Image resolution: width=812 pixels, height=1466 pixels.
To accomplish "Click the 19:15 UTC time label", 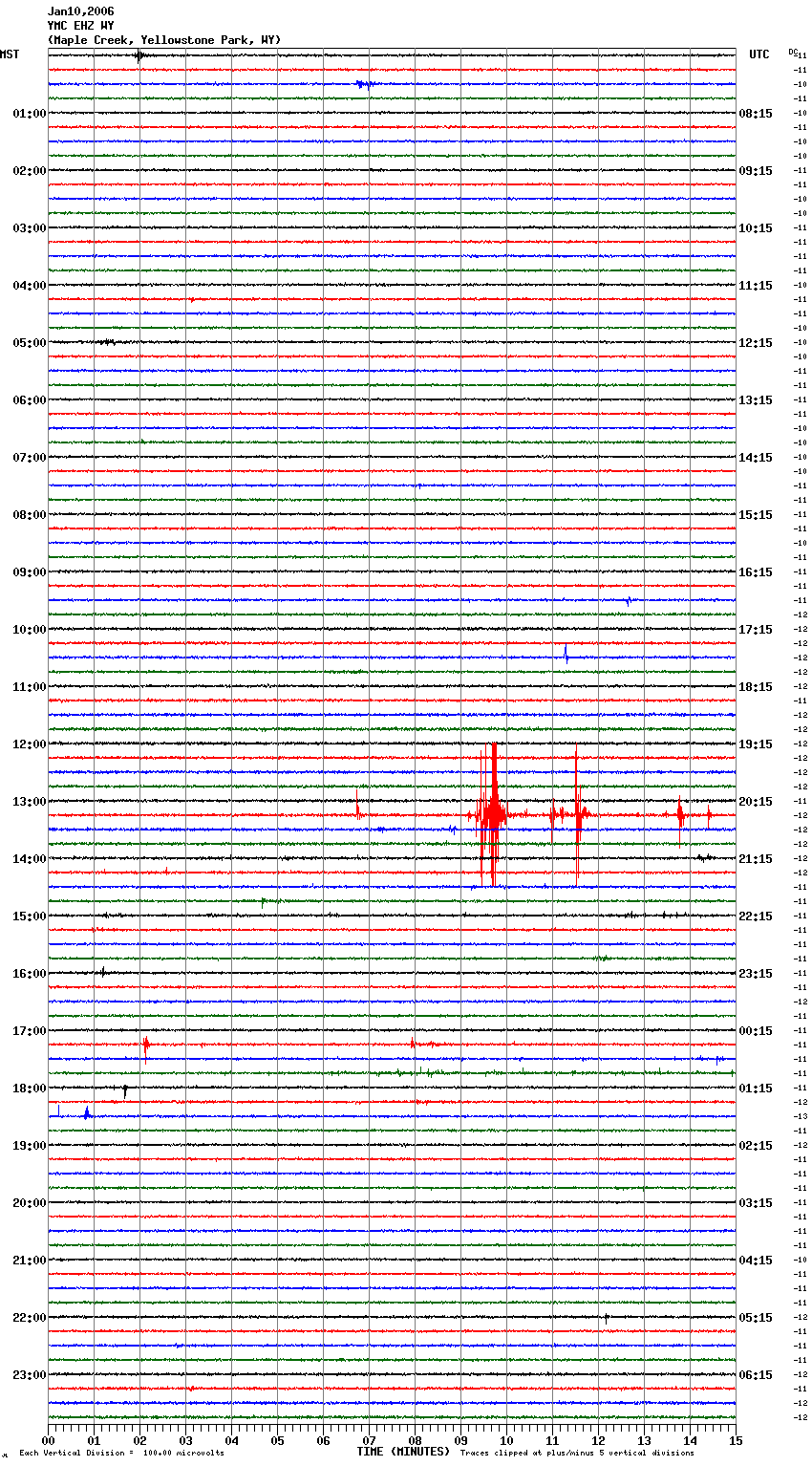I will (756, 744).
